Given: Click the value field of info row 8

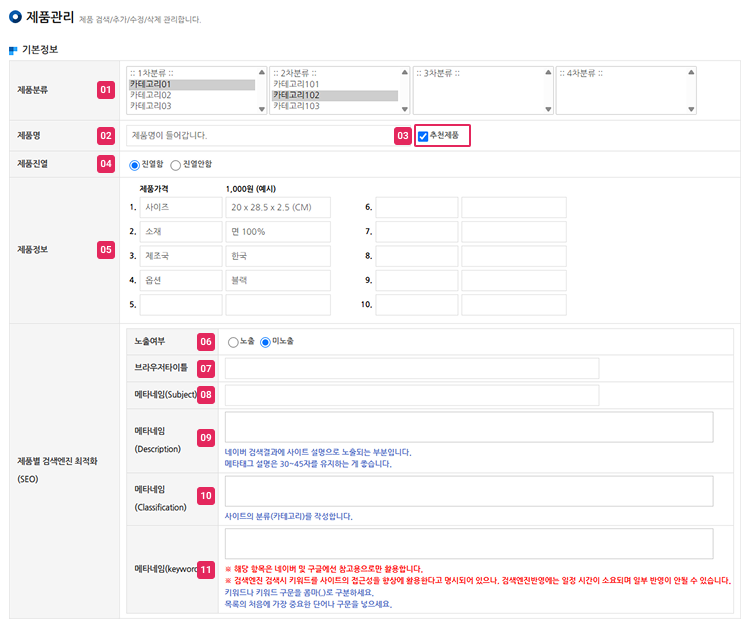Looking at the screenshot, I should point(514,256).
